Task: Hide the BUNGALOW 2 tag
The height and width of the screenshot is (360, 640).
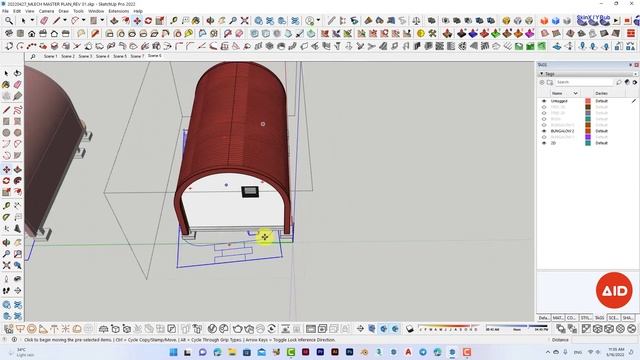Action: [x=544, y=131]
